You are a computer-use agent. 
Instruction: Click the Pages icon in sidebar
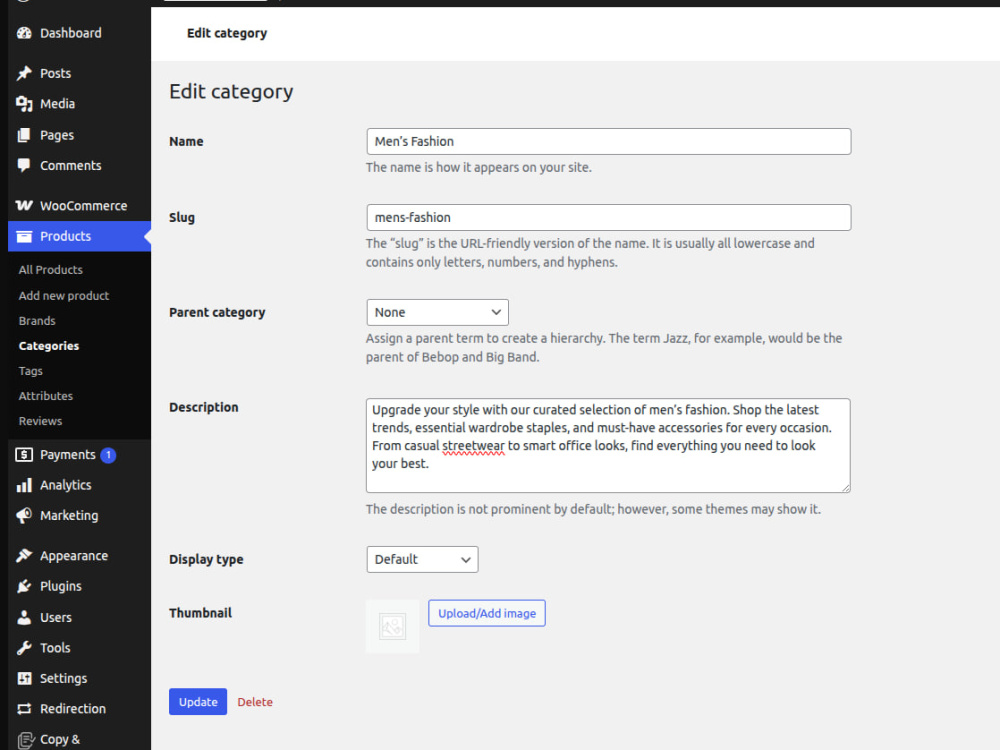(24, 135)
